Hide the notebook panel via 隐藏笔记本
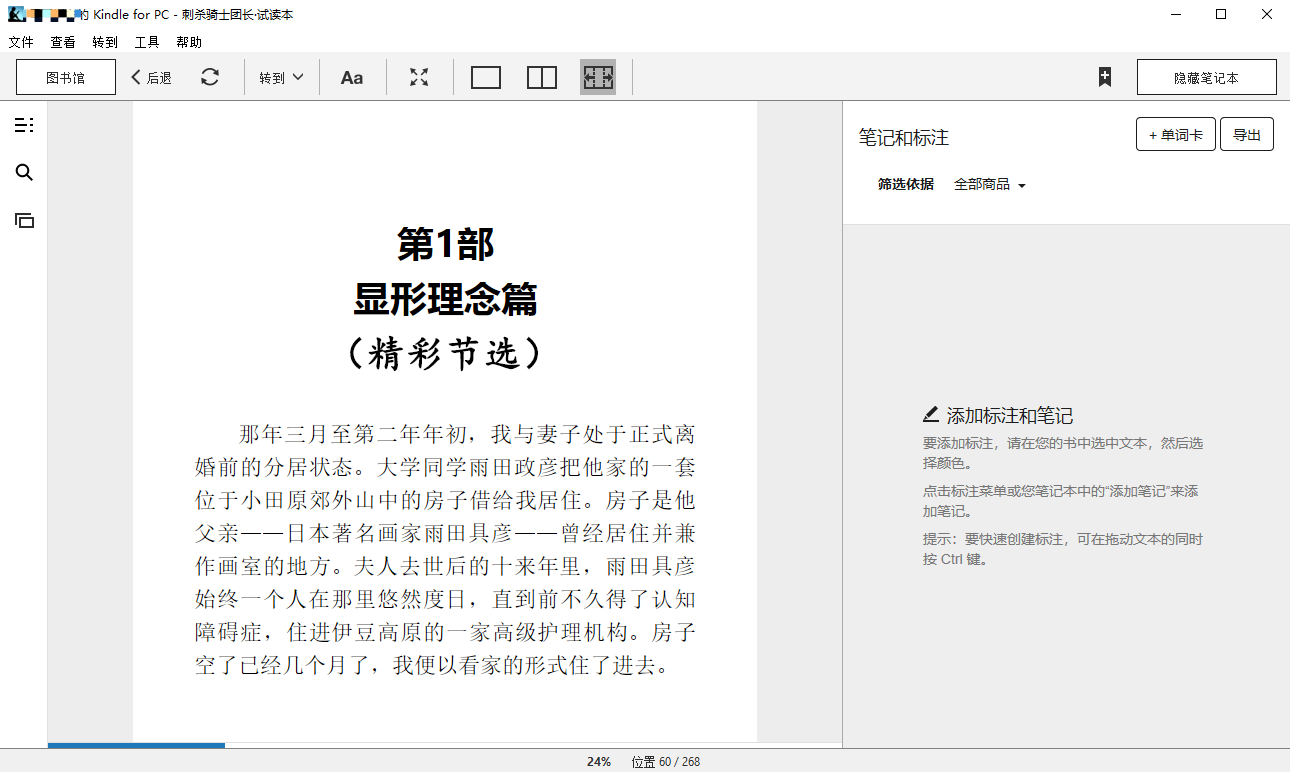This screenshot has width=1290, height=772. (1207, 77)
